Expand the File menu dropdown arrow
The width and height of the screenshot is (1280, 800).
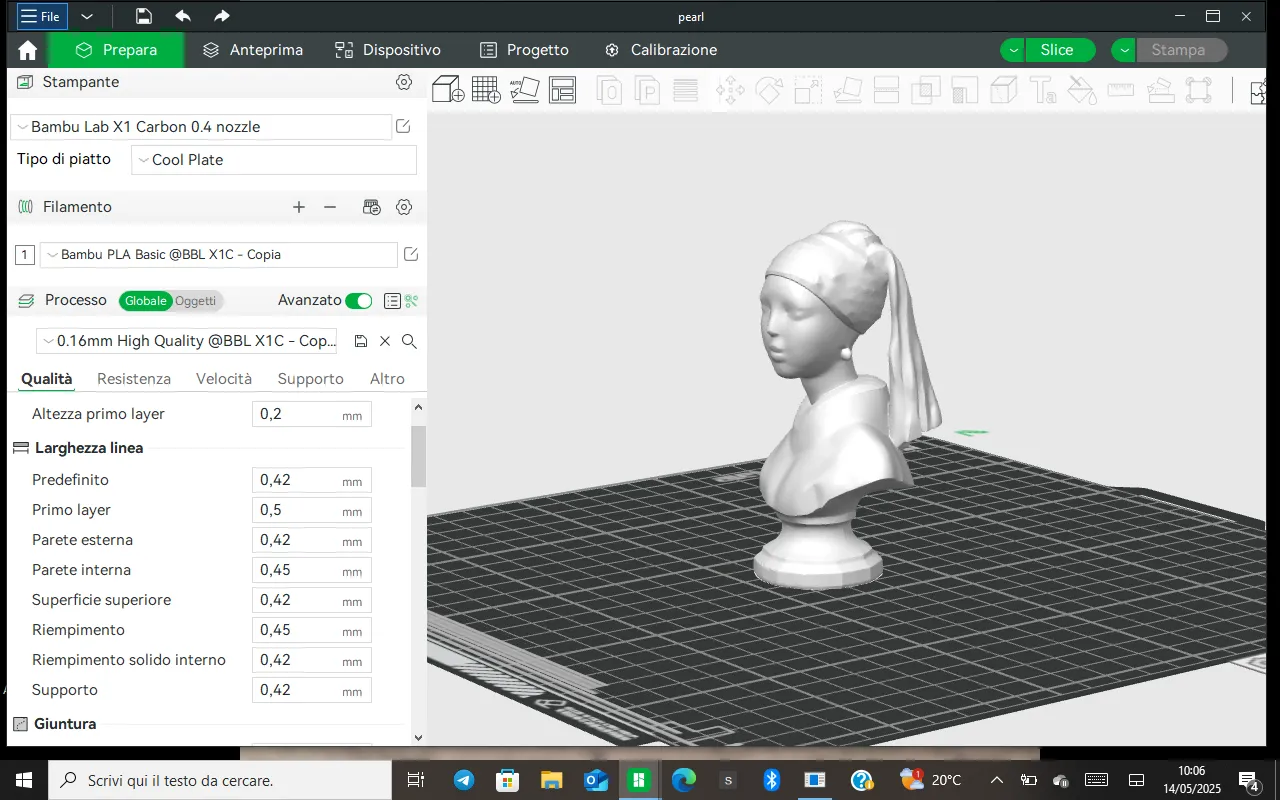(87, 16)
